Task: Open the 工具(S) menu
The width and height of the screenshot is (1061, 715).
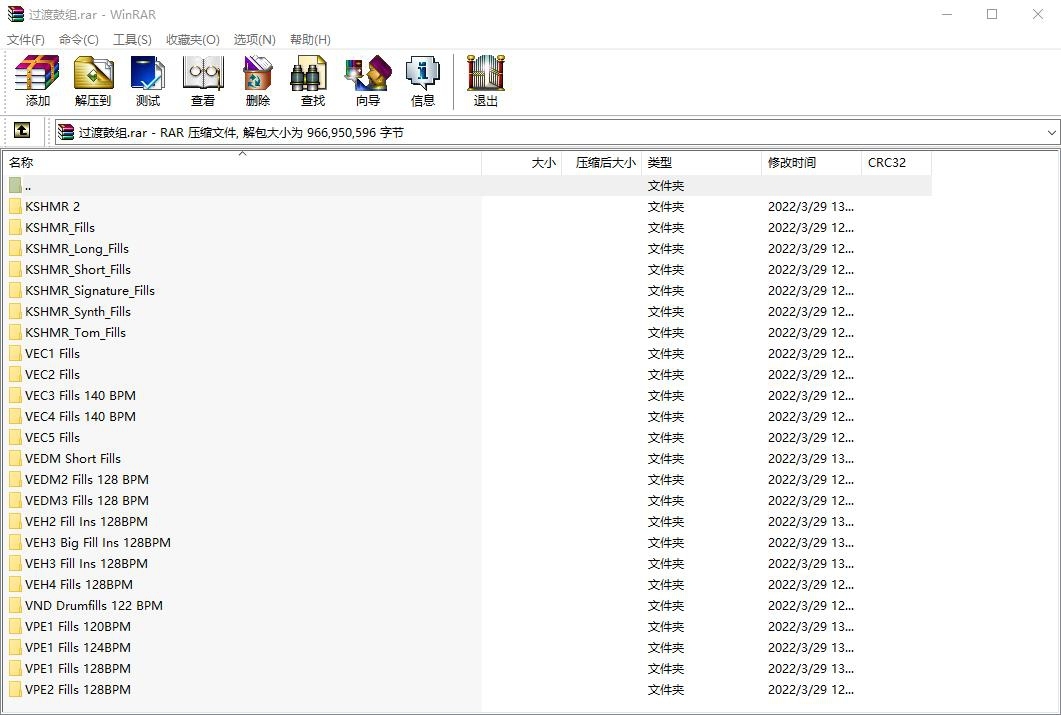Action: (132, 39)
